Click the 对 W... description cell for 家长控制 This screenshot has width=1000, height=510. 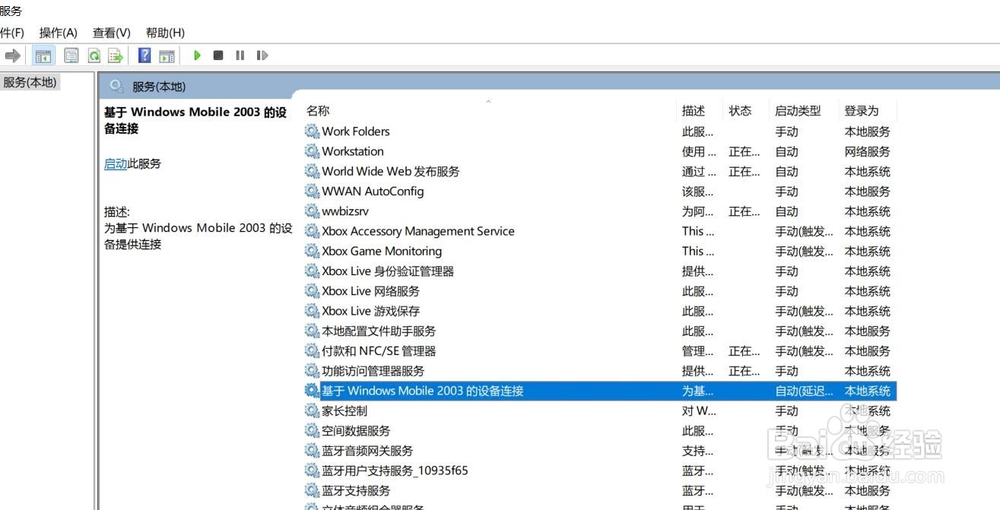point(699,411)
